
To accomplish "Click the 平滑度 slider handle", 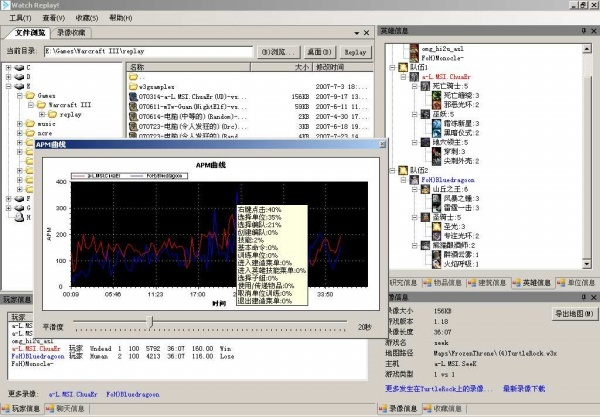I will (x=150, y=322).
